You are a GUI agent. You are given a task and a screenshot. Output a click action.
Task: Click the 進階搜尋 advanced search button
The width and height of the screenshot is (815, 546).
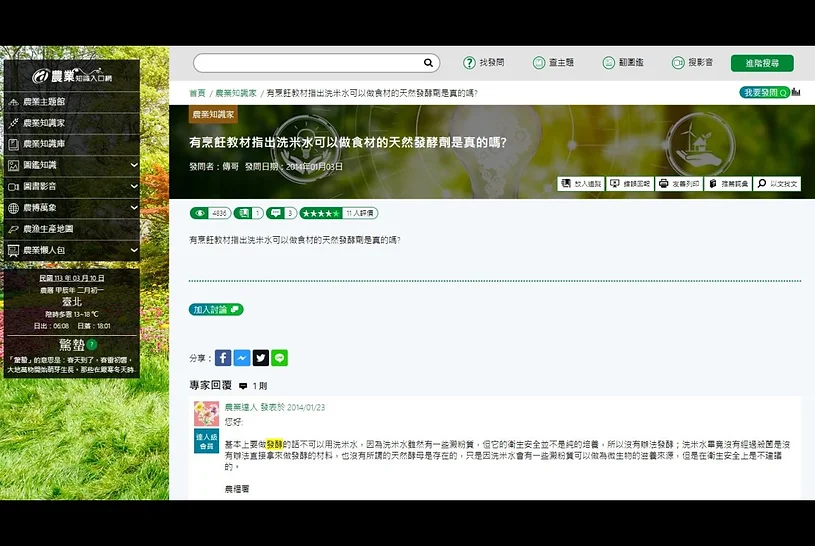(x=762, y=63)
